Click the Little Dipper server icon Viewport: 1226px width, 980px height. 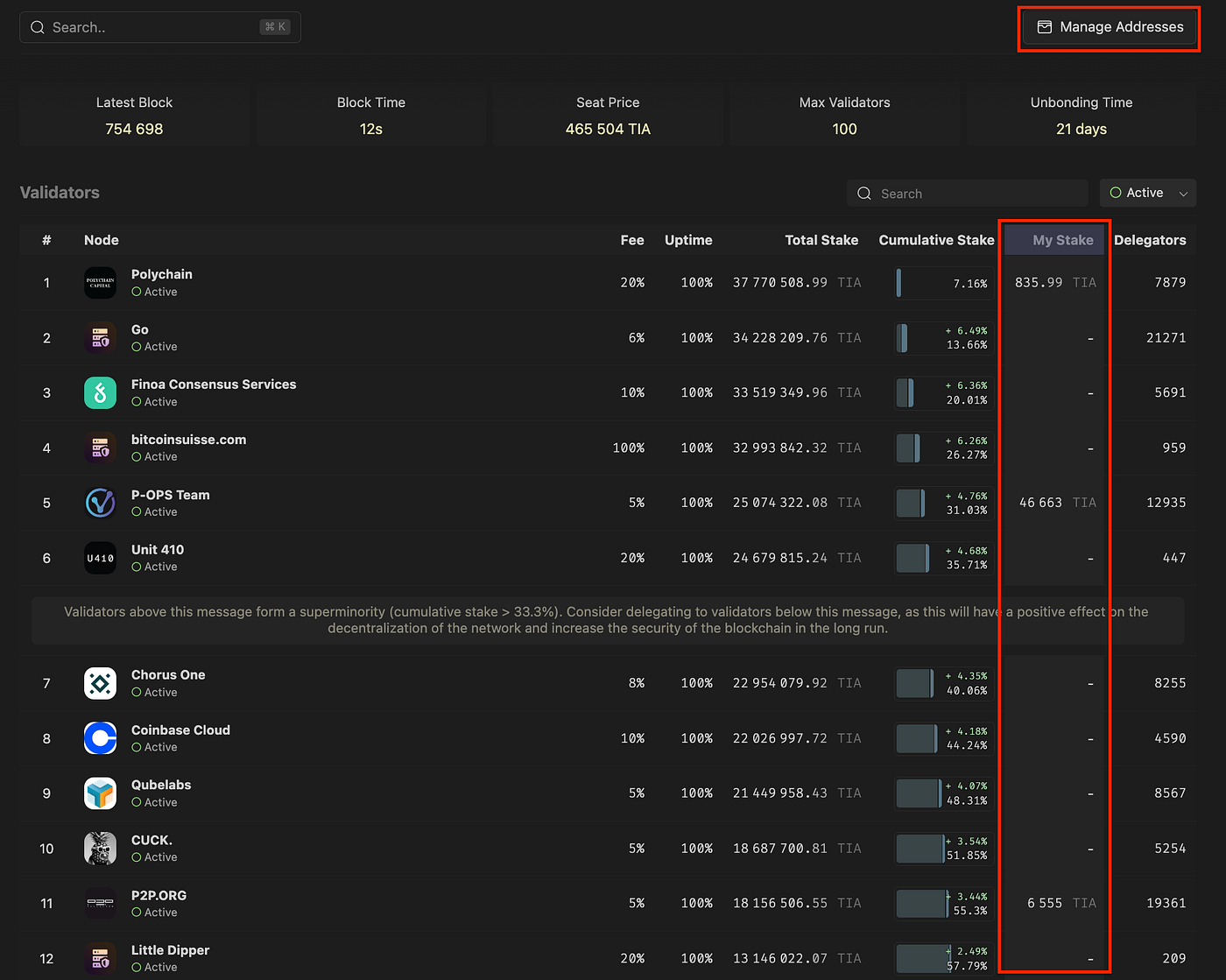100,958
